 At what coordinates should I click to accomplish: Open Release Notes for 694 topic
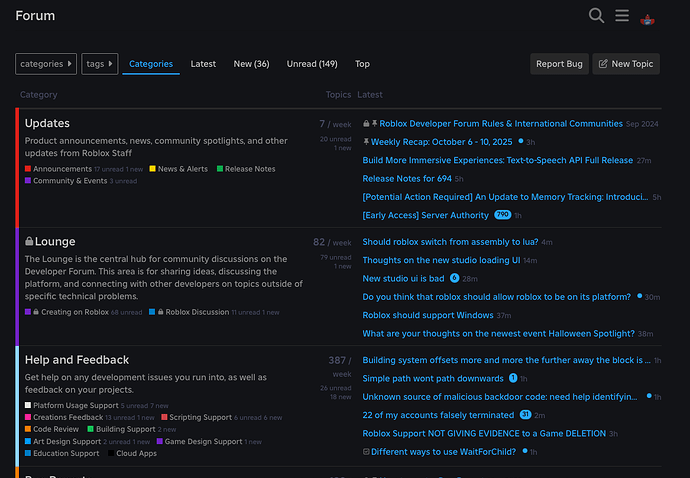(407, 178)
